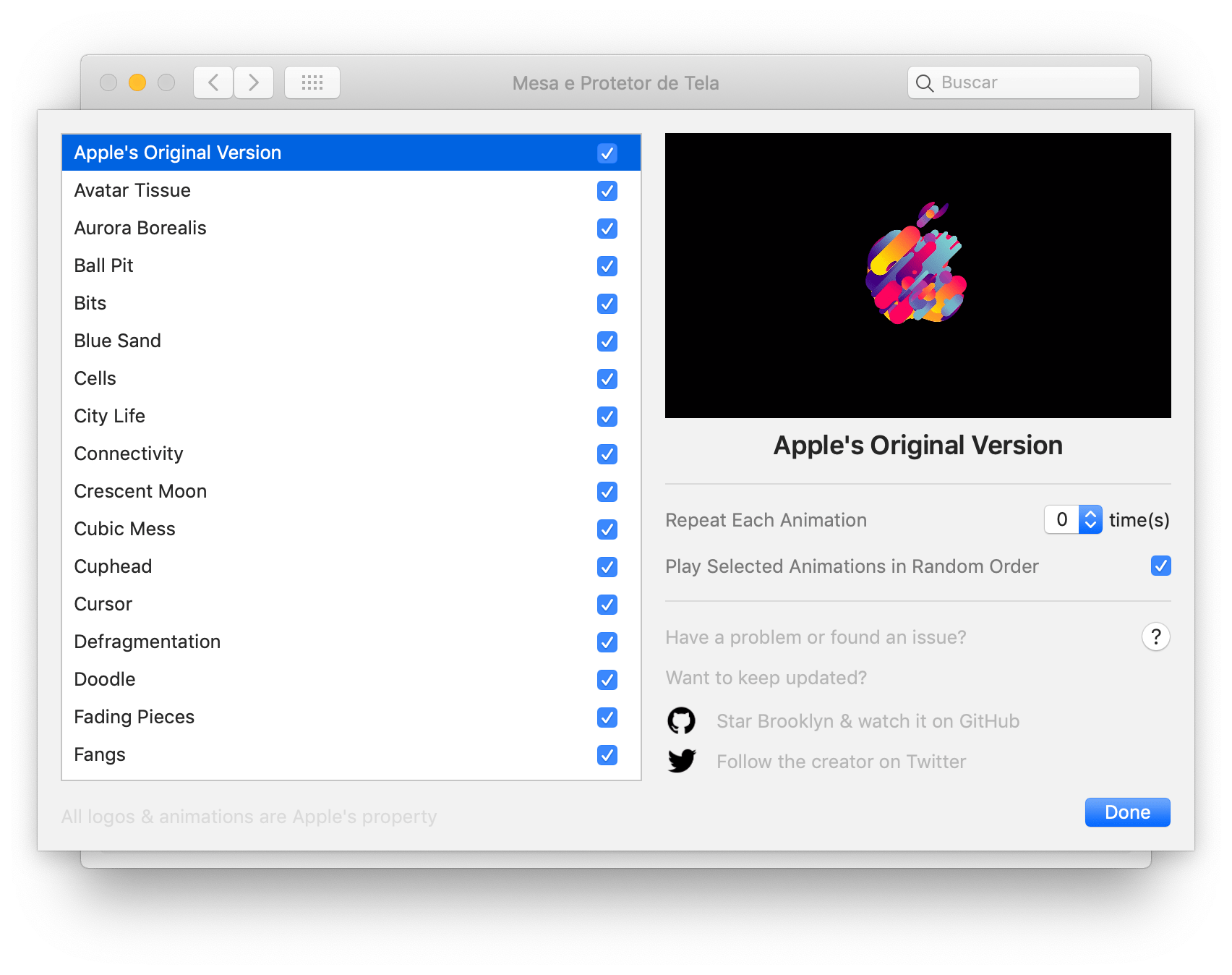Image resolution: width=1232 pixels, height=975 pixels.
Task: Toggle the Crescent Moon checkbox
Action: click(607, 492)
